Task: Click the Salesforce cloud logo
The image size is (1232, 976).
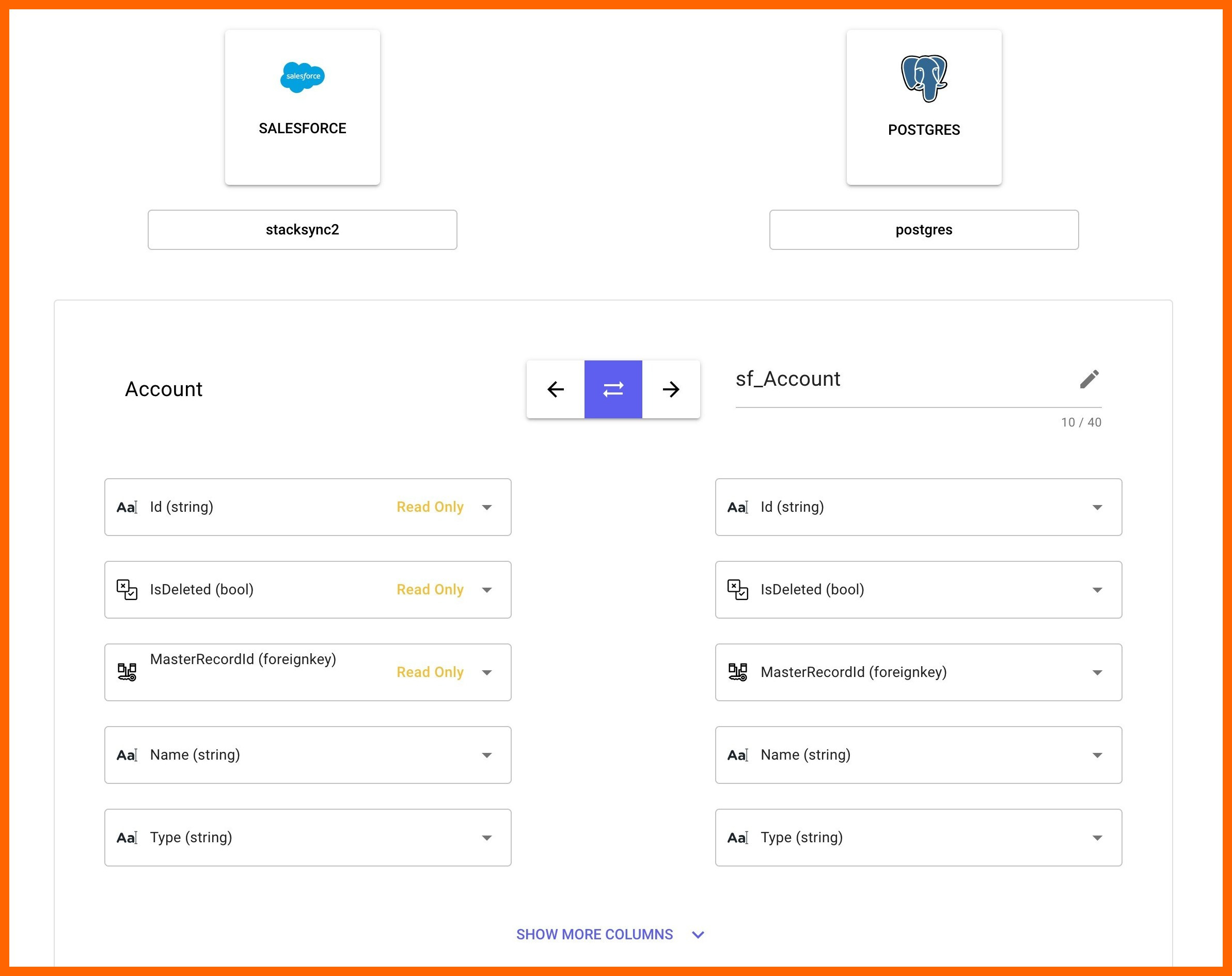Action: [302, 76]
